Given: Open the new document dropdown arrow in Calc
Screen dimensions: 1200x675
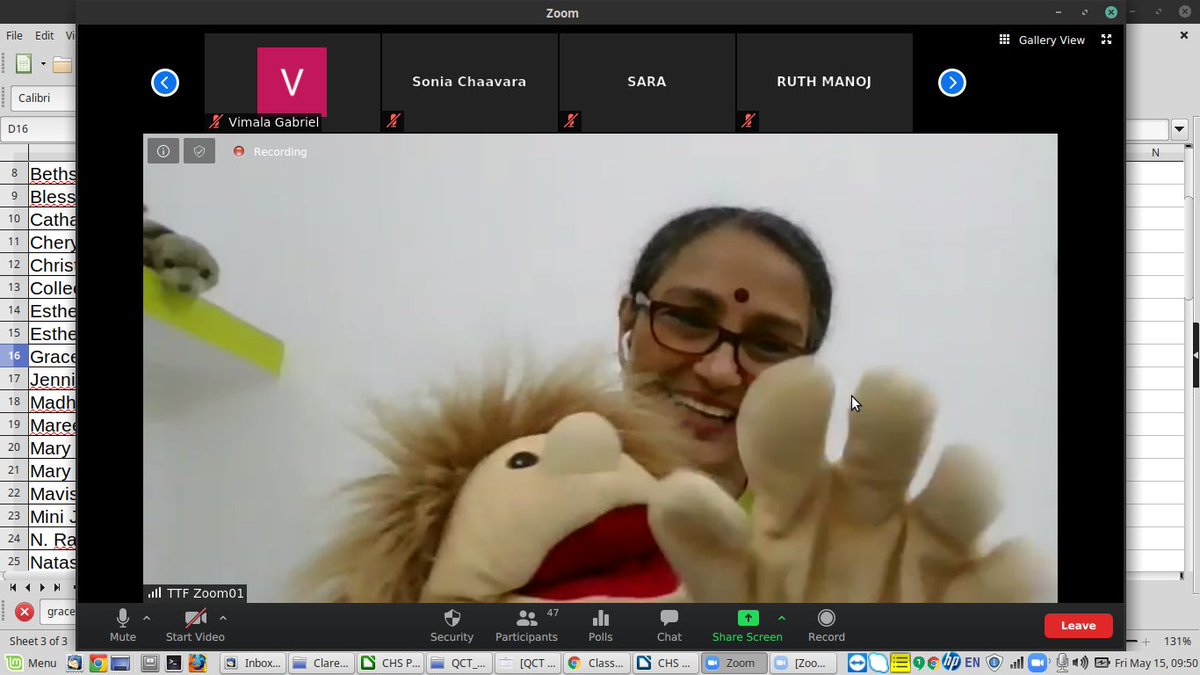Looking at the screenshot, I should [43, 65].
